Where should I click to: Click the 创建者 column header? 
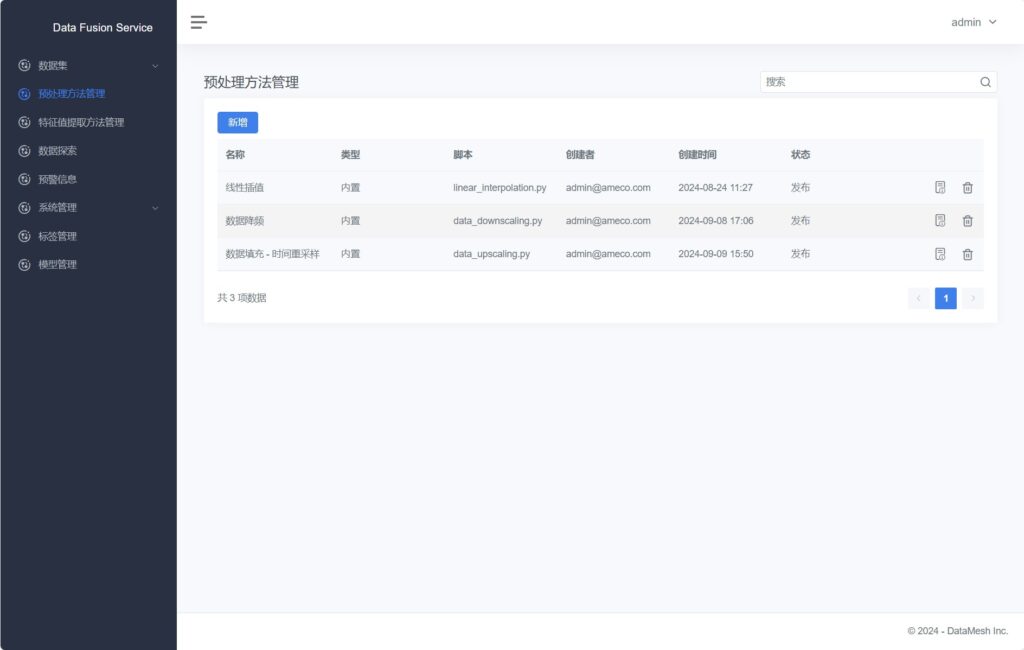coord(580,155)
